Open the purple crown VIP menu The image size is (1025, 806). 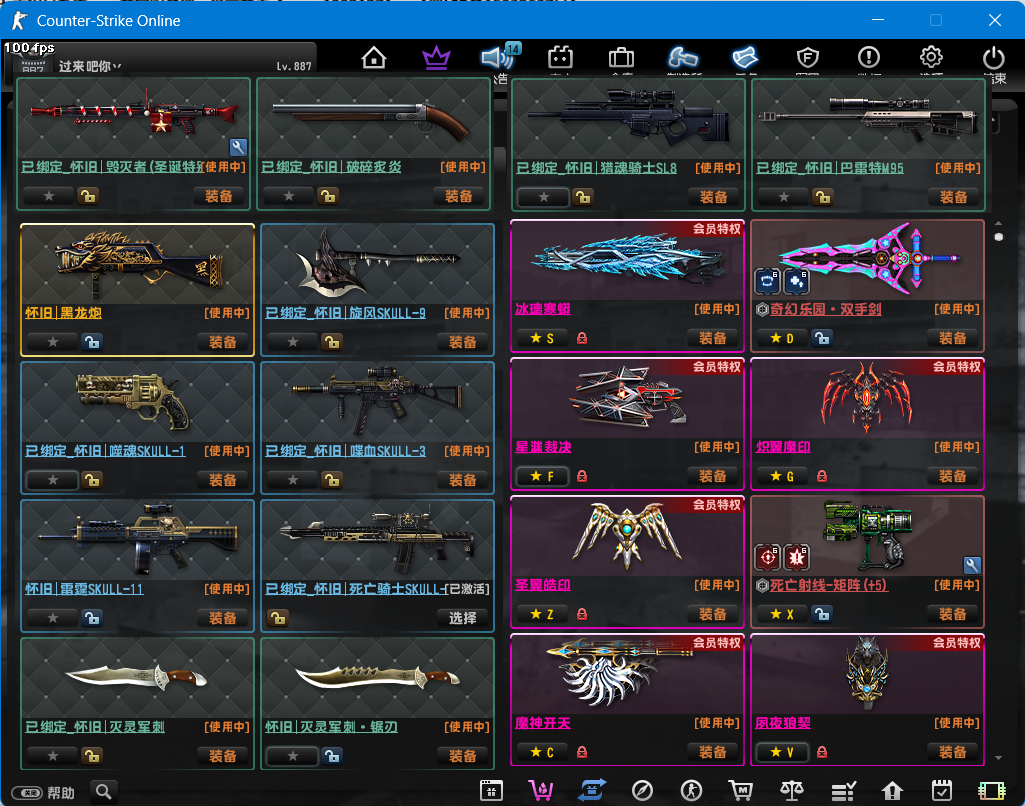[436, 58]
